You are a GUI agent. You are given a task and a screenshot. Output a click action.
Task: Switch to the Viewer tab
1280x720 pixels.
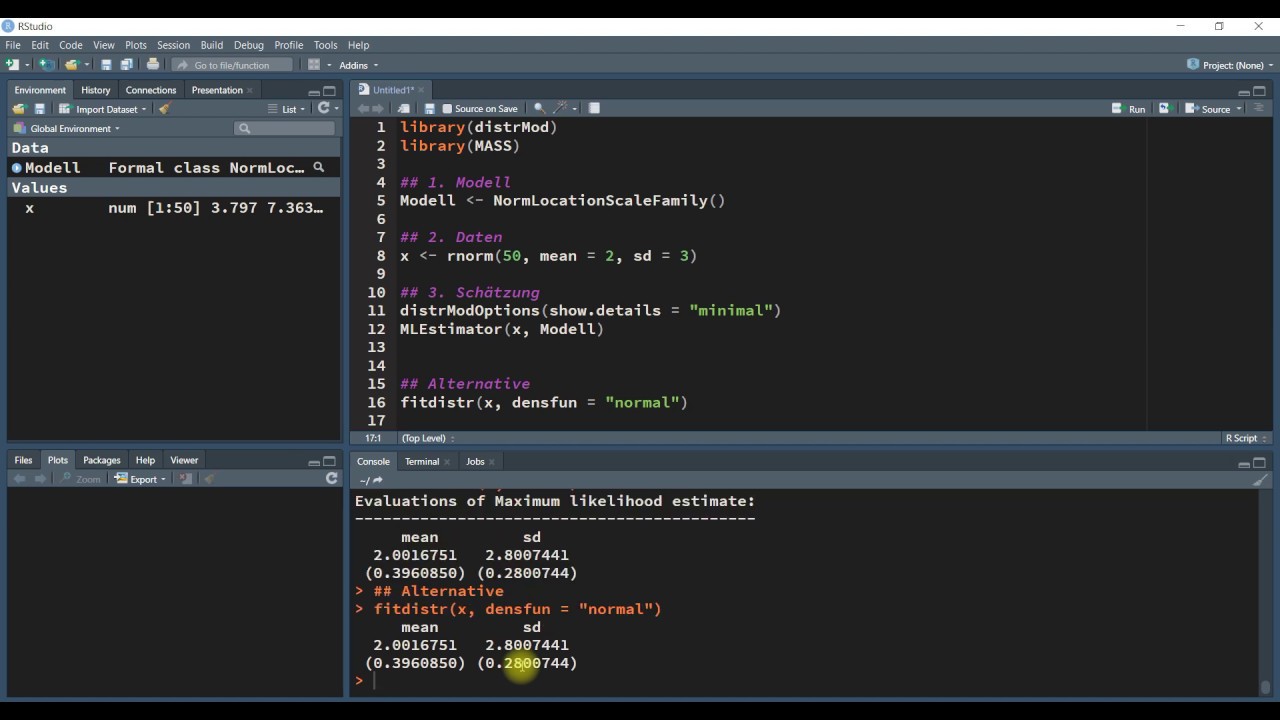point(184,460)
